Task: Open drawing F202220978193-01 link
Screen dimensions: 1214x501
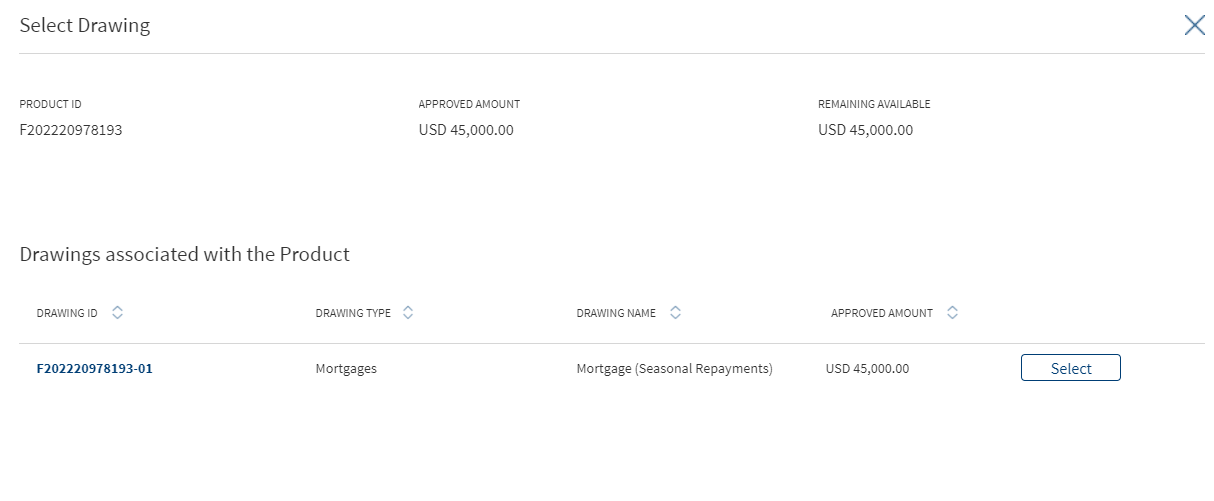Action: tap(95, 368)
